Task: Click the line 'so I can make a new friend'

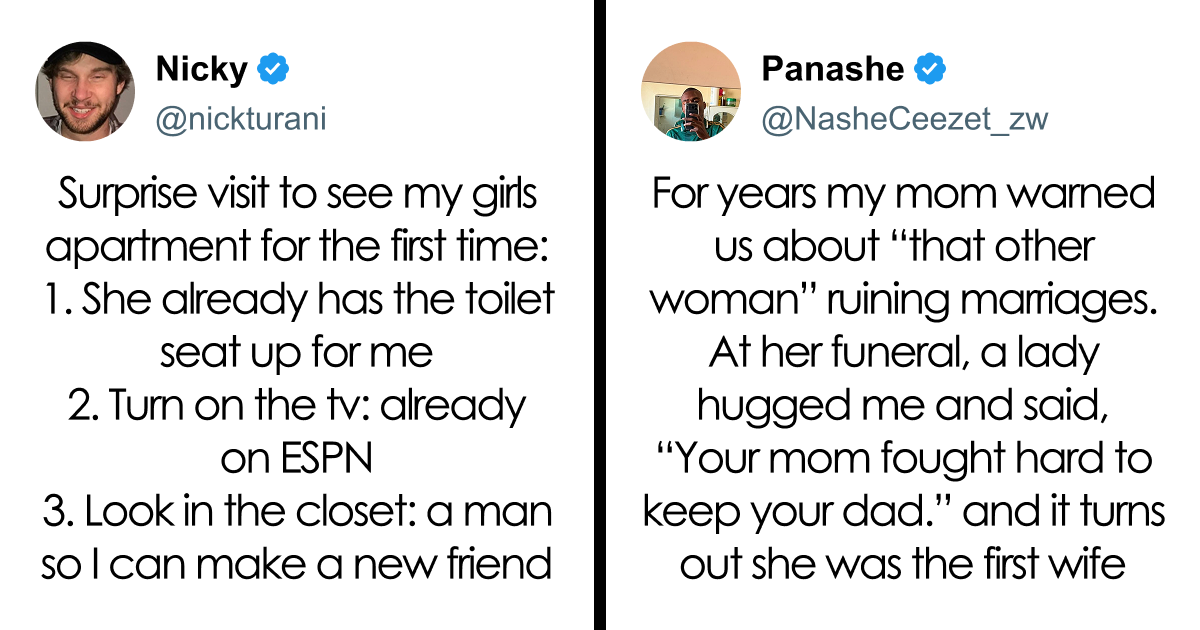Action: tap(297, 565)
